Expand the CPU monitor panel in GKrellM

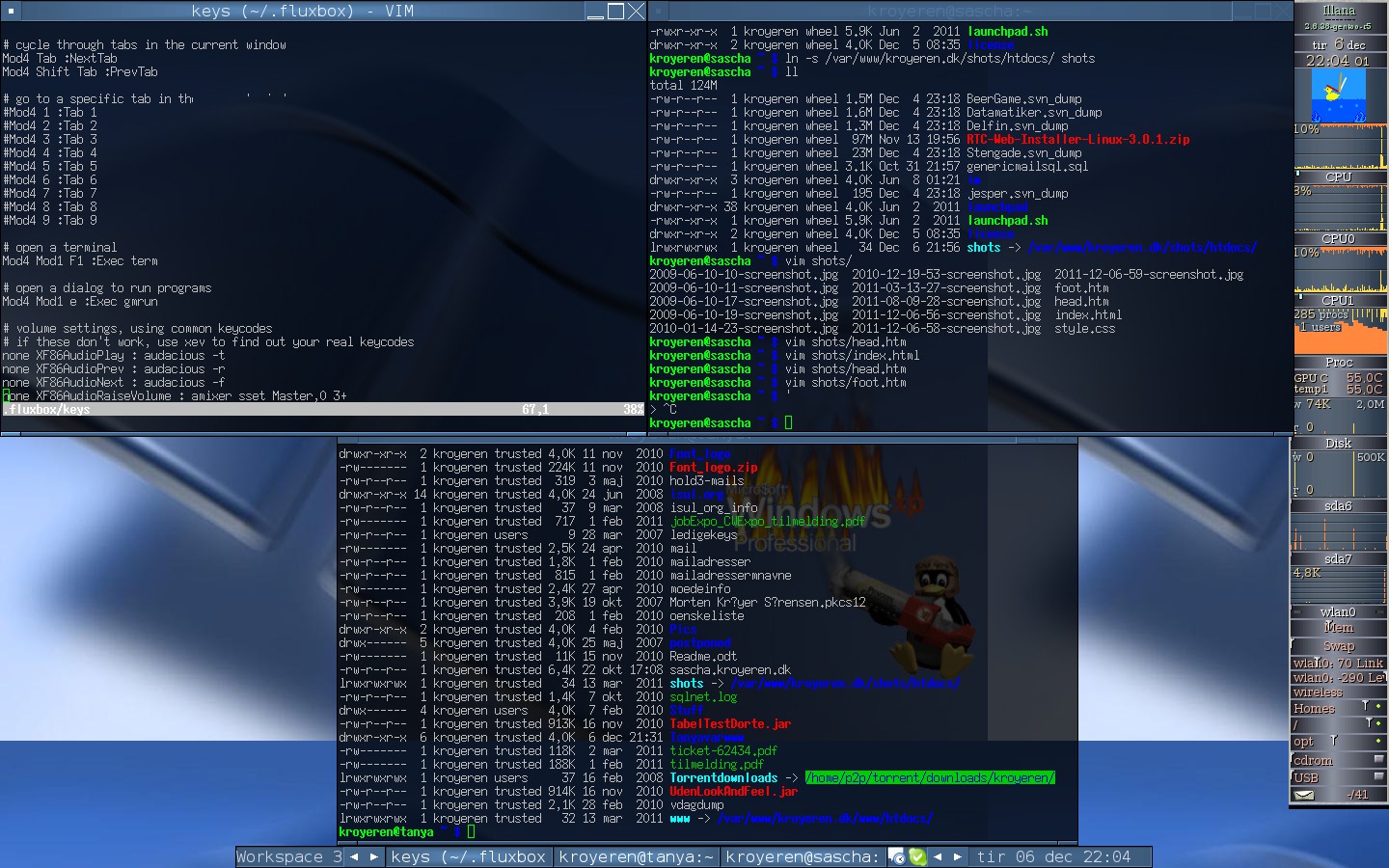1338,176
